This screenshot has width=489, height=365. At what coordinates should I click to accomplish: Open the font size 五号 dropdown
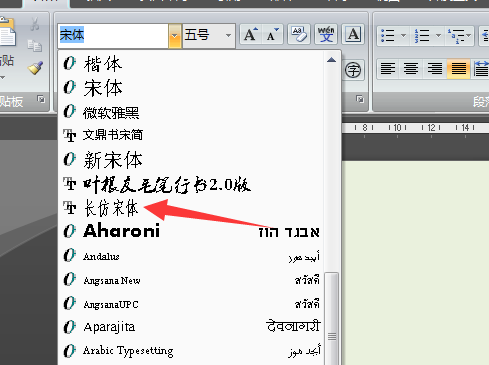point(228,35)
